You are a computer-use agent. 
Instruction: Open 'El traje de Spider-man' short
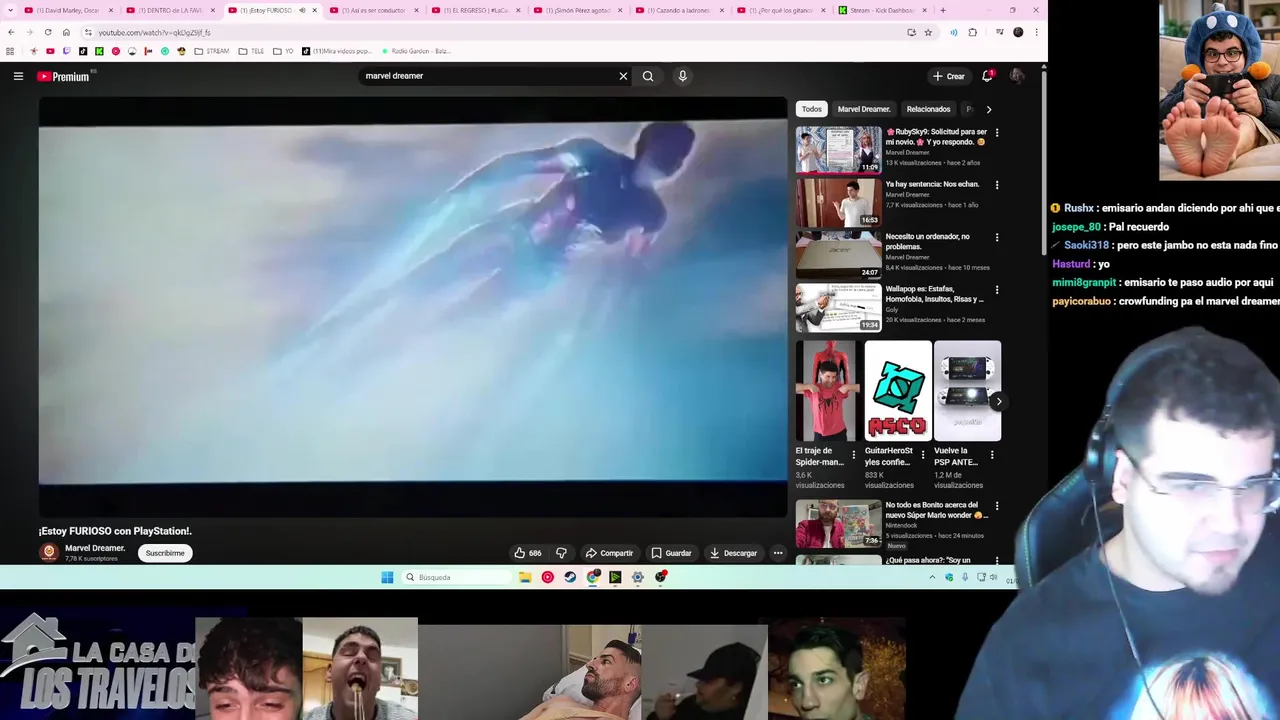pyautogui.click(x=826, y=391)
